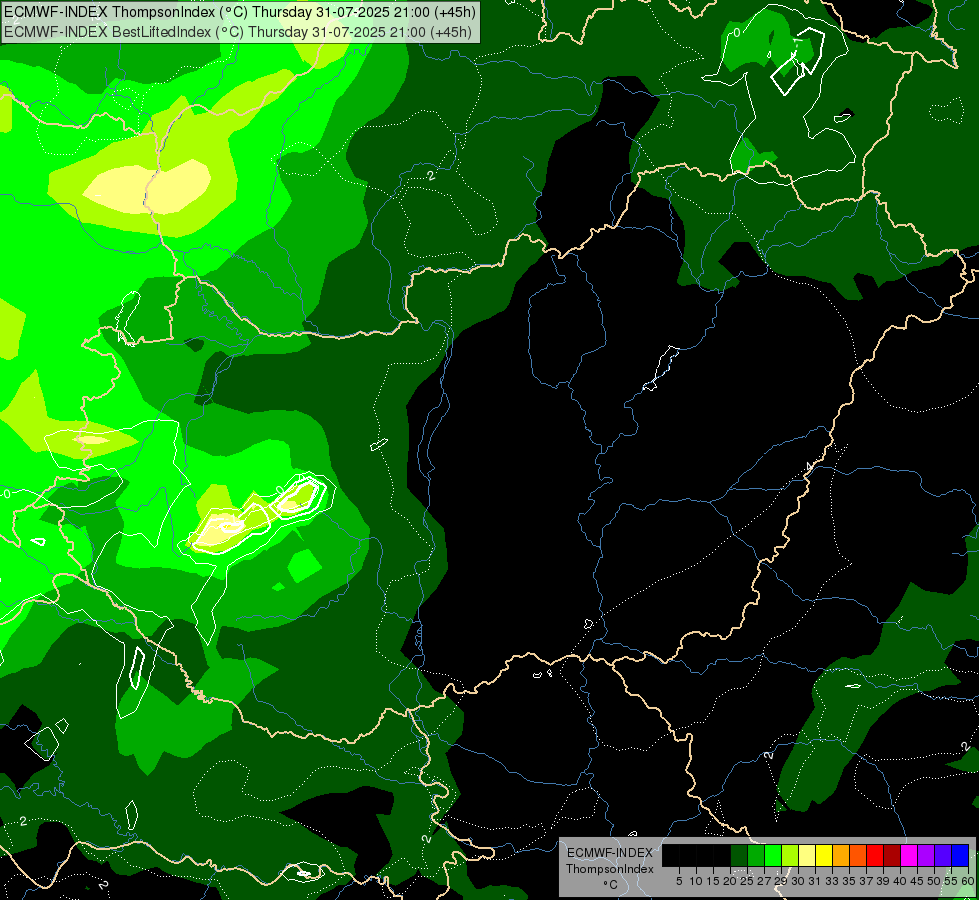Click the bright red 37–39 legend swatch

[x=875, y=855]
